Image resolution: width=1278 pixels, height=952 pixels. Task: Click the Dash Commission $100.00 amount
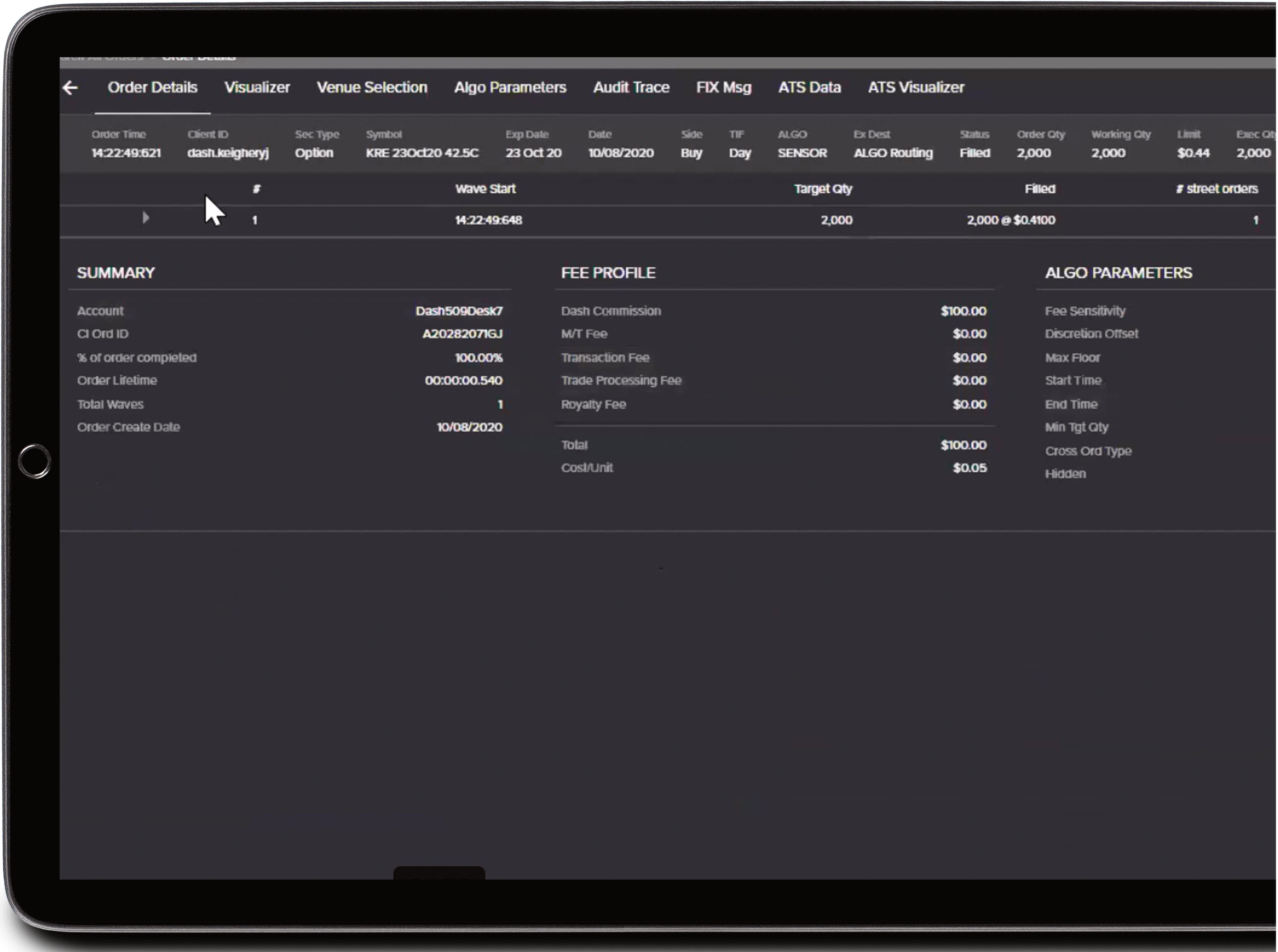[963, 311]
